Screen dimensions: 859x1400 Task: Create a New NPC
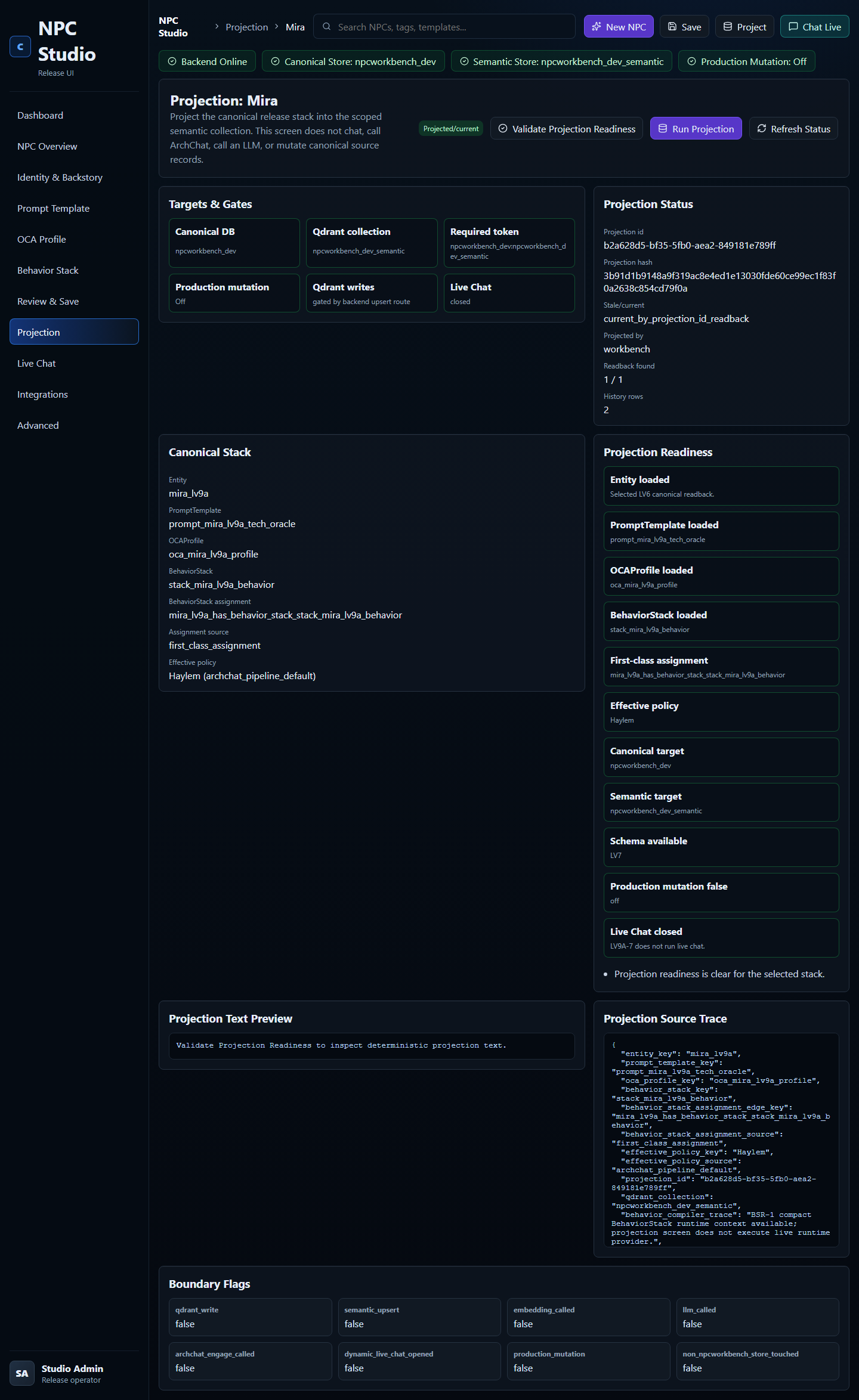[x=619, y=27]
